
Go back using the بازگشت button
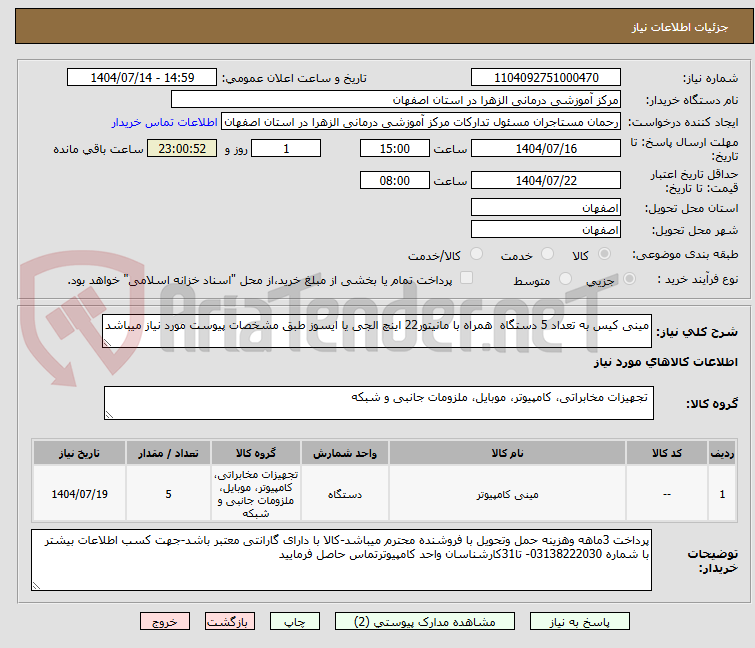tap(231, 621)
